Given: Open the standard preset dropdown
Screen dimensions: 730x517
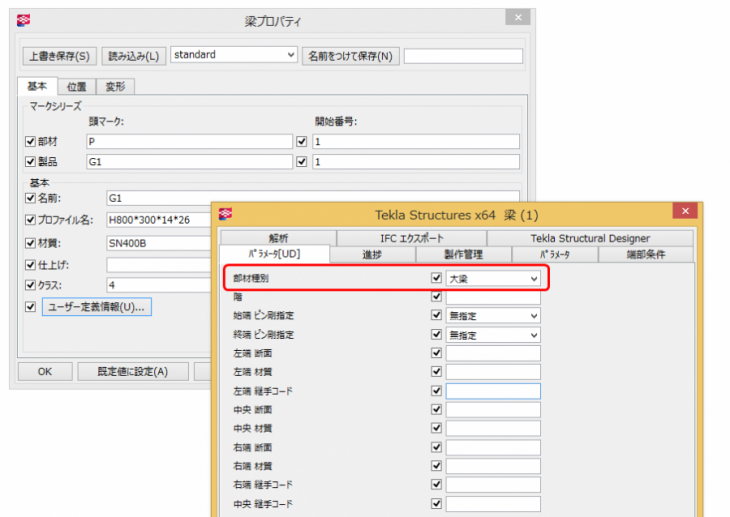Looking at the screenshot, I should [234, 55].
